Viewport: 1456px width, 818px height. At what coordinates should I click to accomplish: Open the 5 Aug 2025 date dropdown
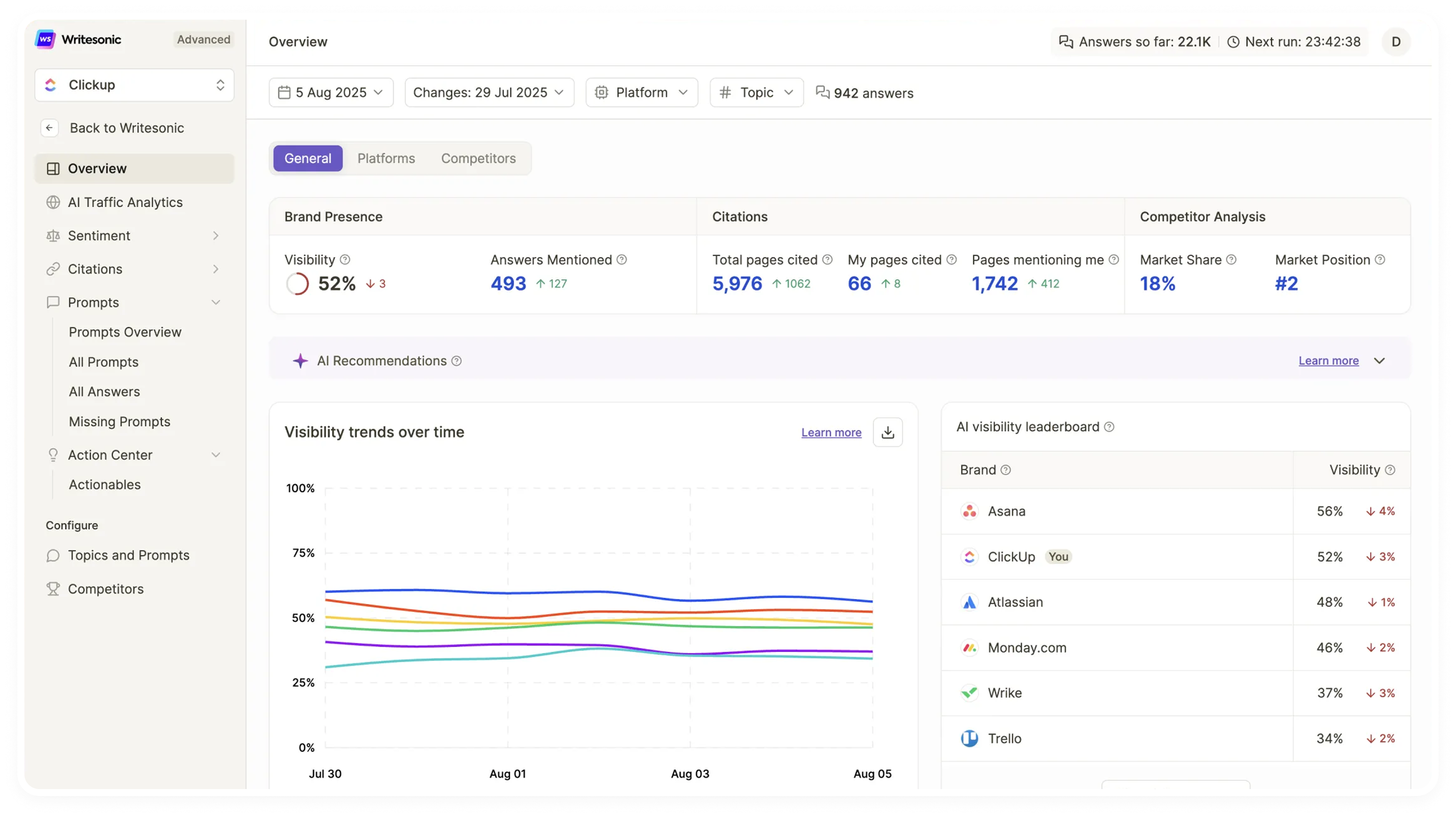tap(331, 92)
